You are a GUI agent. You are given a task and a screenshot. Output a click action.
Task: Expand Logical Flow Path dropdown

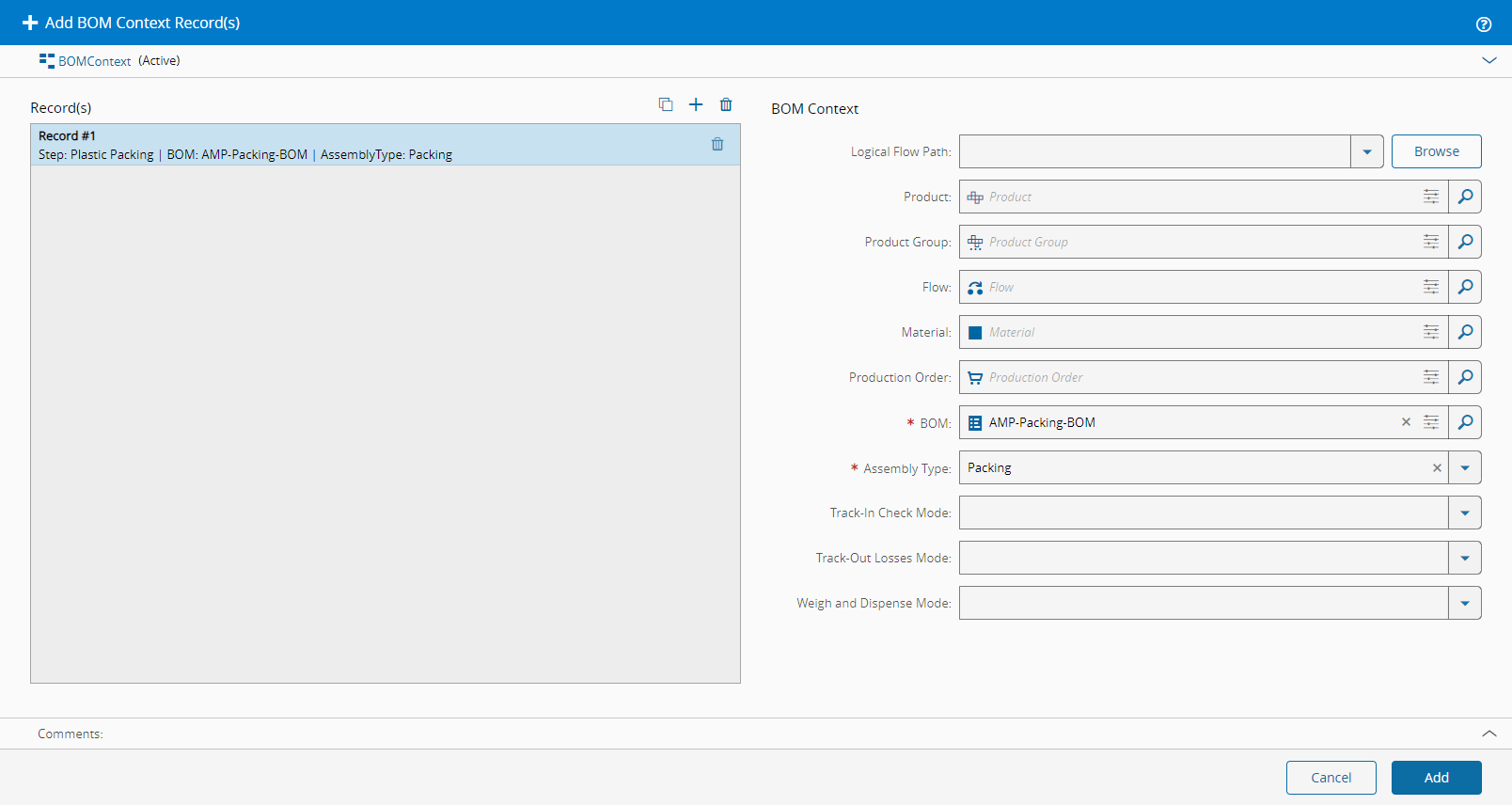(x=1367, y=151)
